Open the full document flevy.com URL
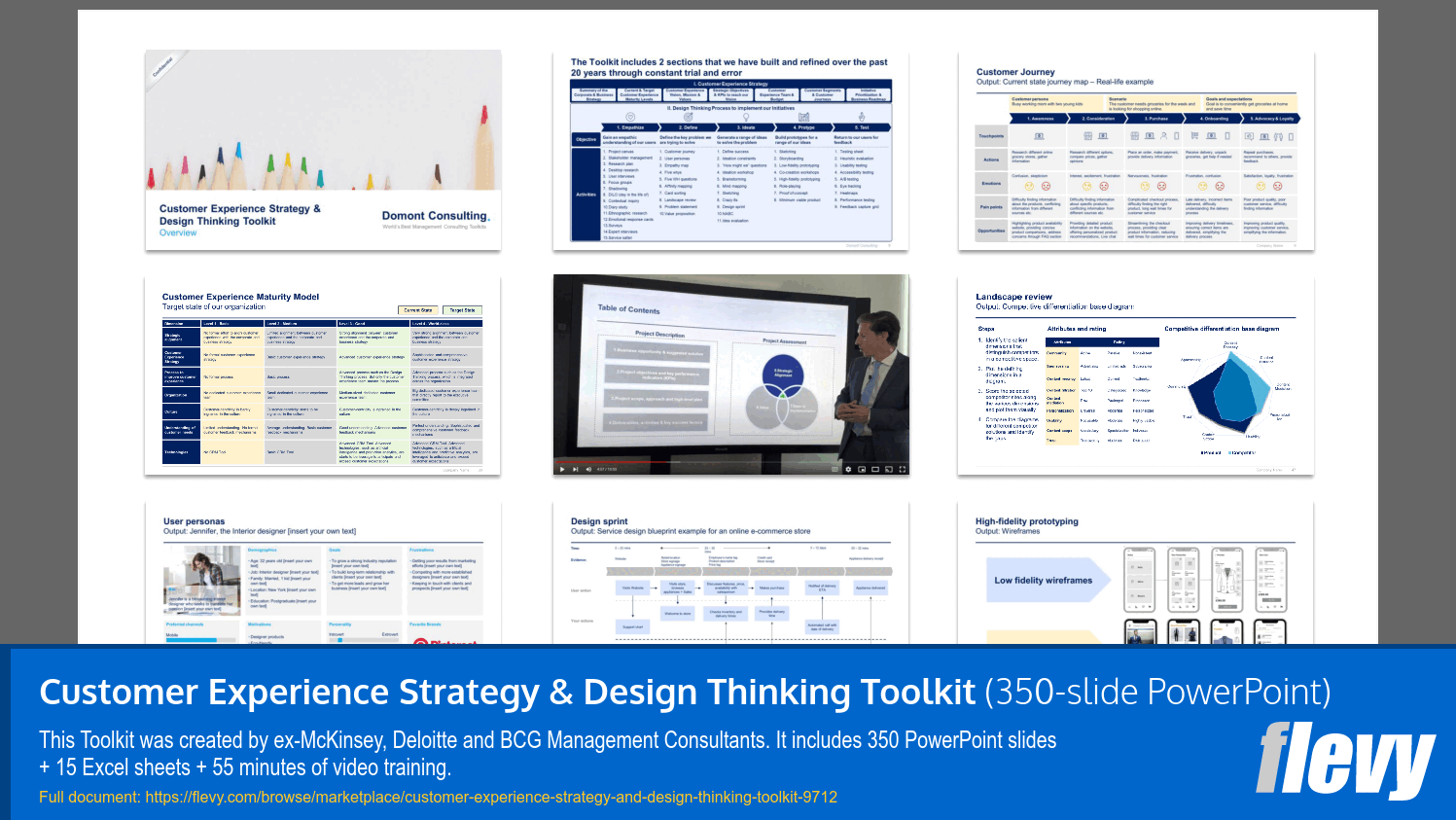This screenshot has height=820, width=1456. (491, 797)
